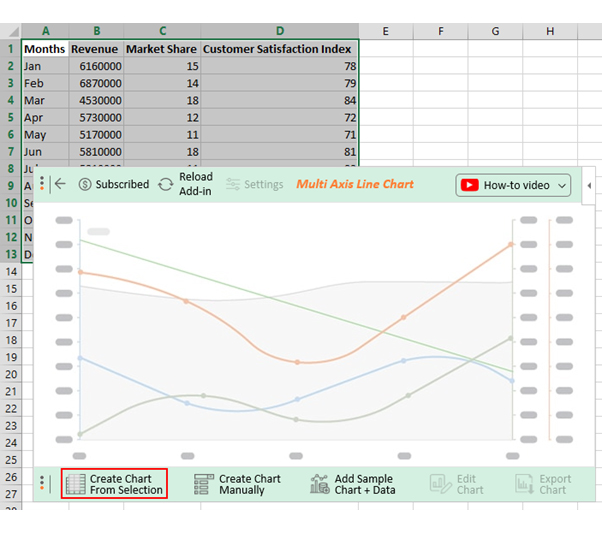Click the Jan cell
The image size is (602, 533).
45,66
